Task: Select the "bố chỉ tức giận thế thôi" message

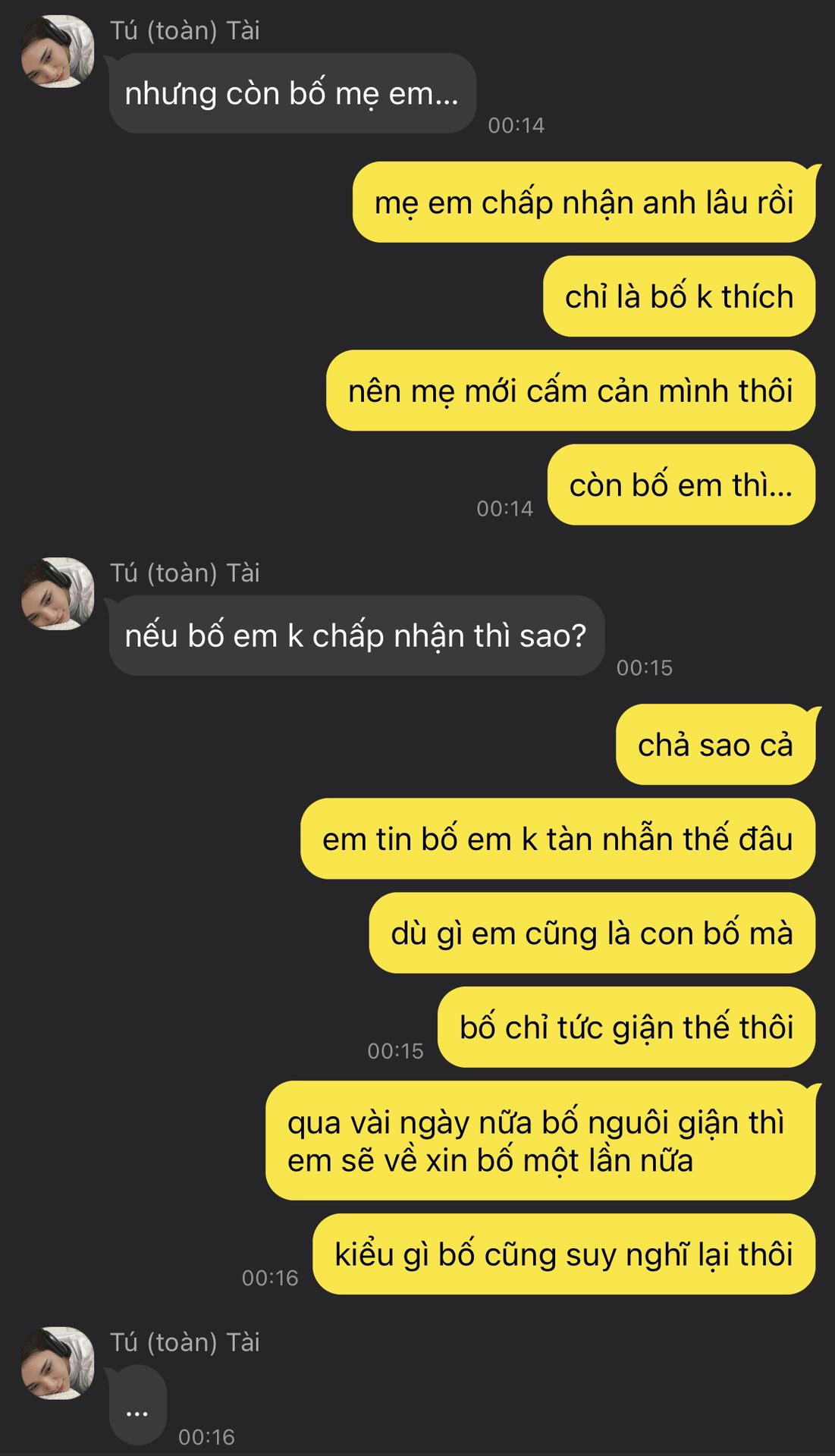Action: pos(626,1027)
